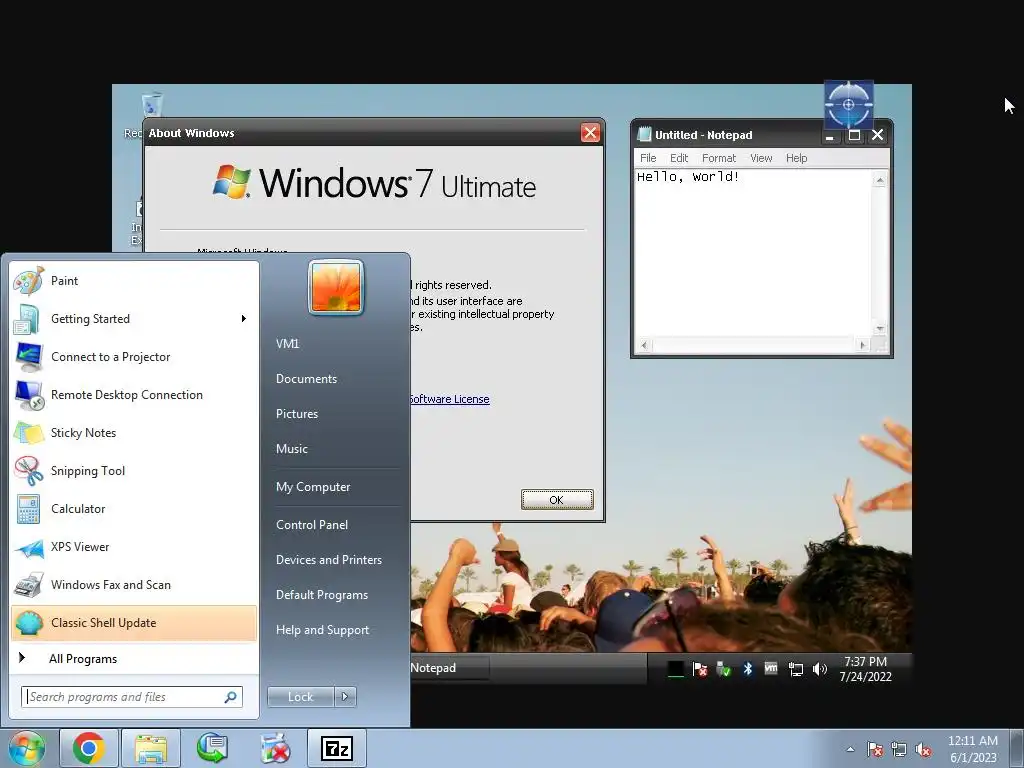Click the muted volume icon in outer tray

[923, 749]
